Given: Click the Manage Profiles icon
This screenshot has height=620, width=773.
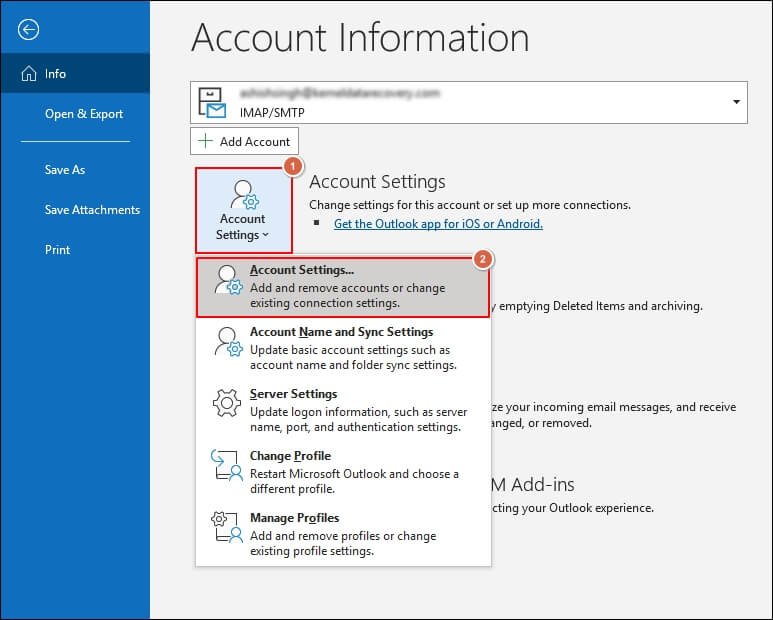Looking at the screenshot, I should [227, 527].
